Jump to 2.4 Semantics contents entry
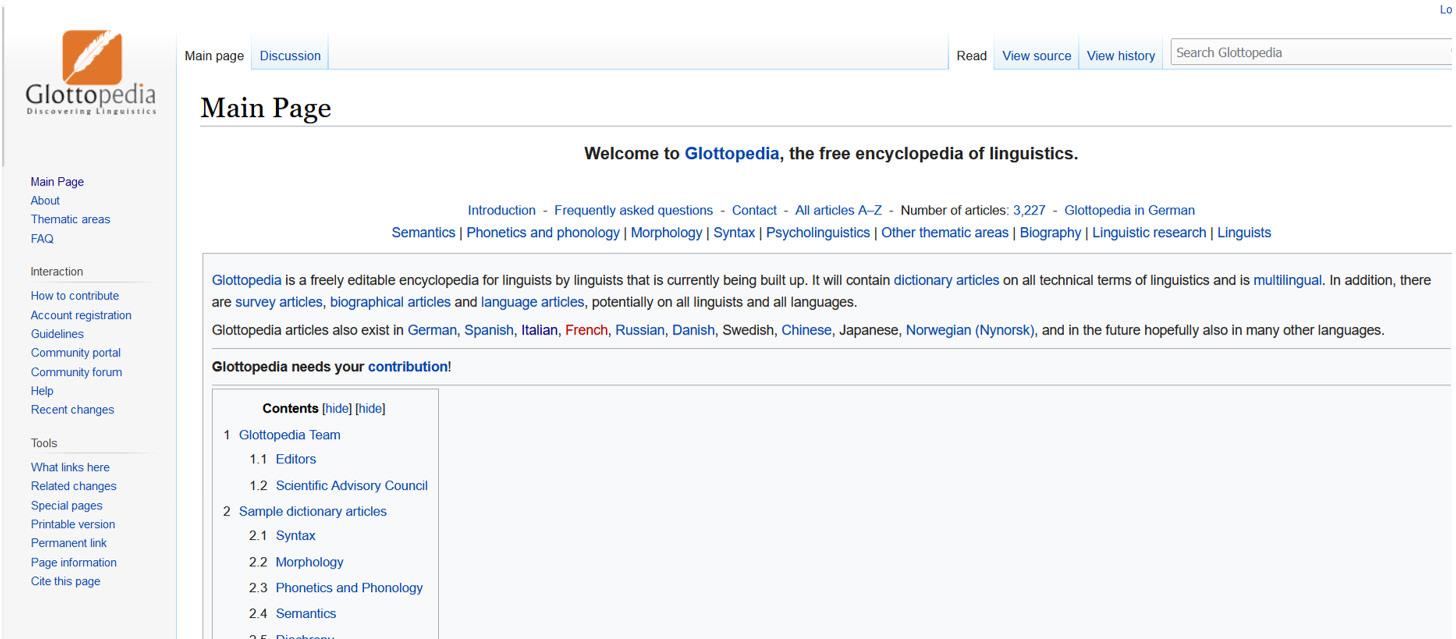This screenshot has height=639, width=1456. pyautogui.click(x=306, y=614)
